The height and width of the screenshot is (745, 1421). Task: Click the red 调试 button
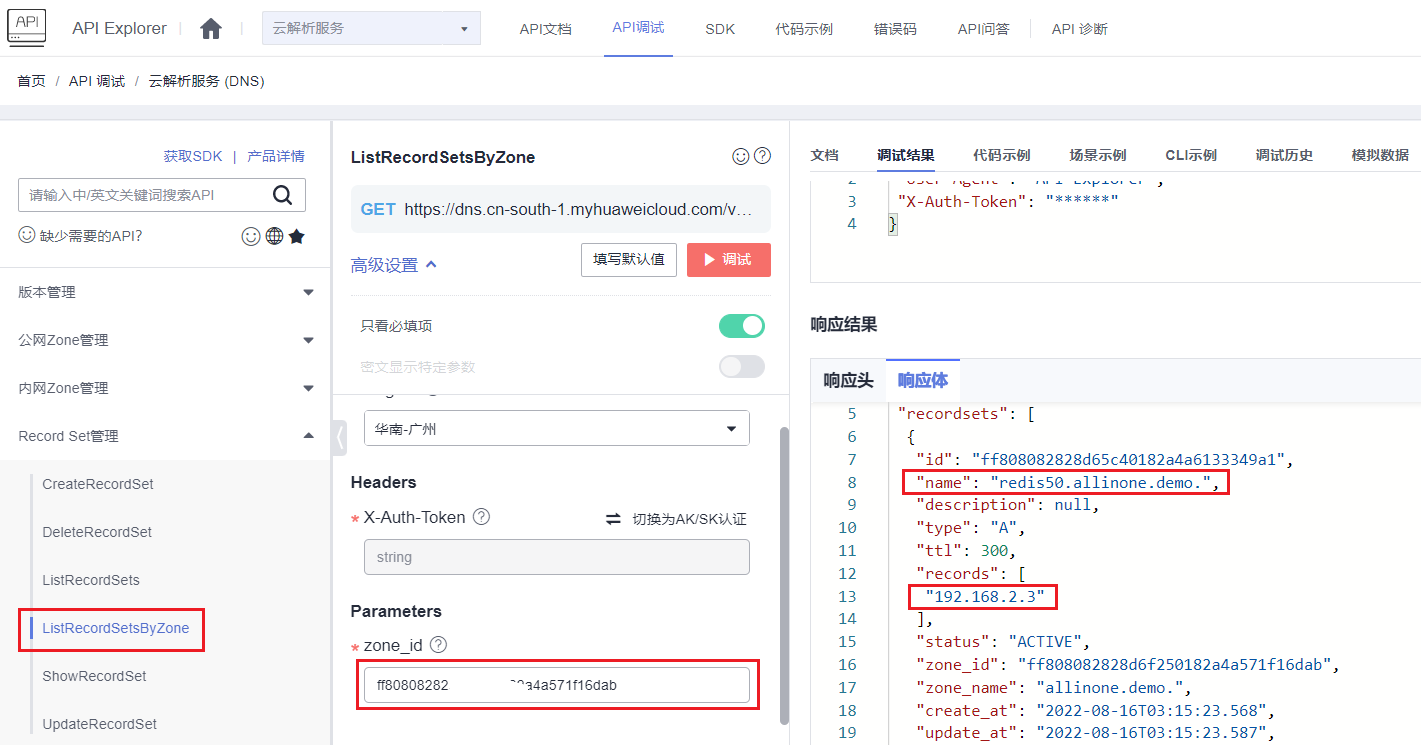tap(728, 260)
